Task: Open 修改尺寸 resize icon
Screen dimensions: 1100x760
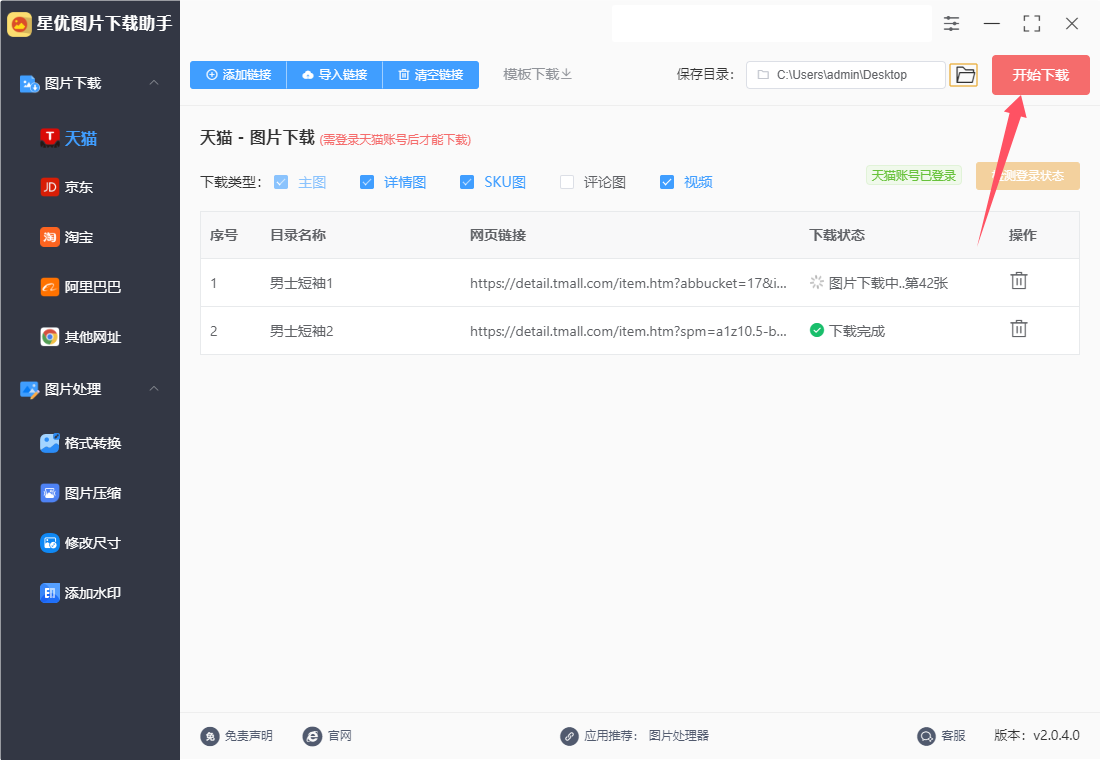Action: (x=50, y=542)
